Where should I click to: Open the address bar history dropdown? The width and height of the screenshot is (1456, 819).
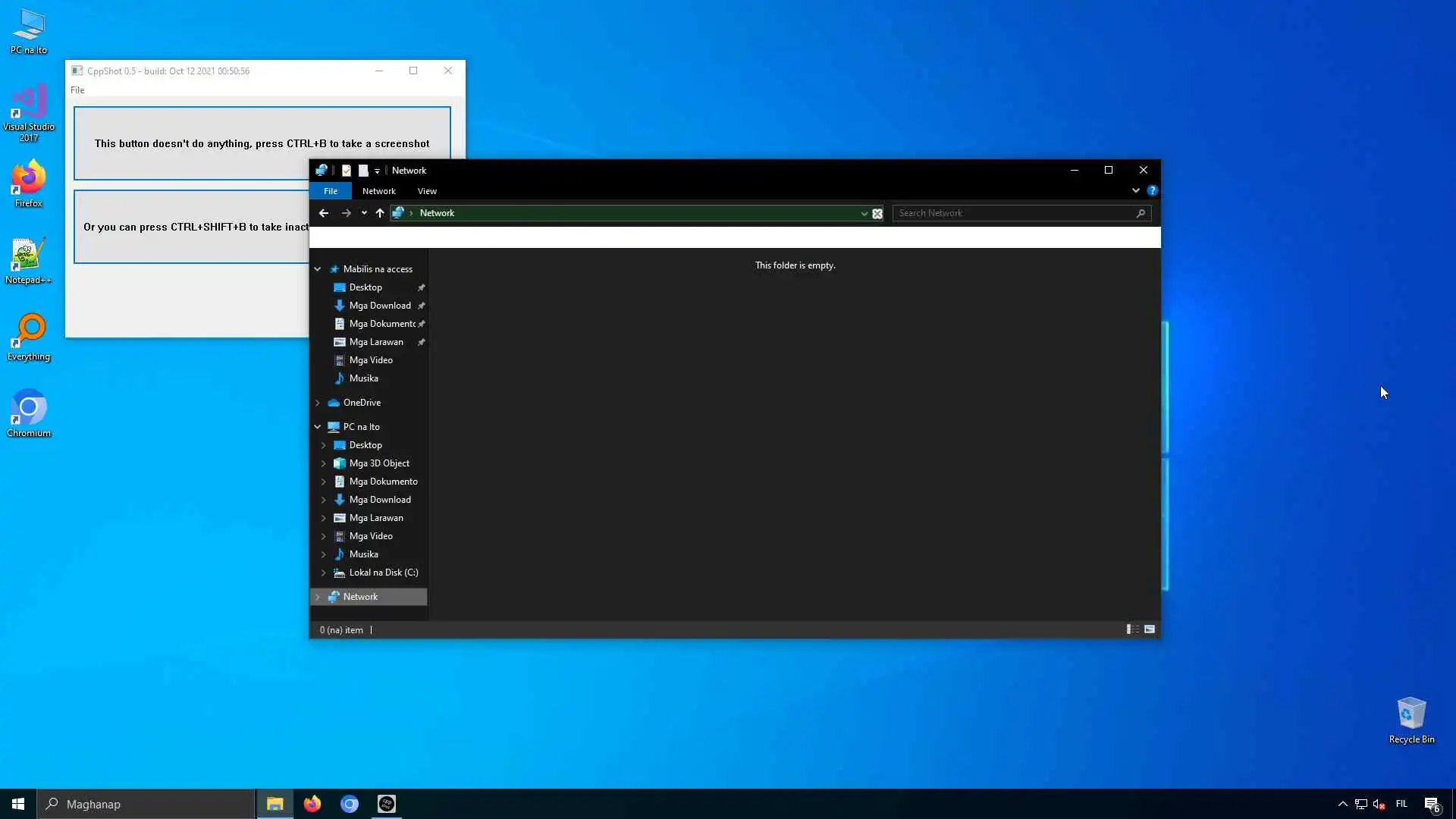click(x=864, y=214)
